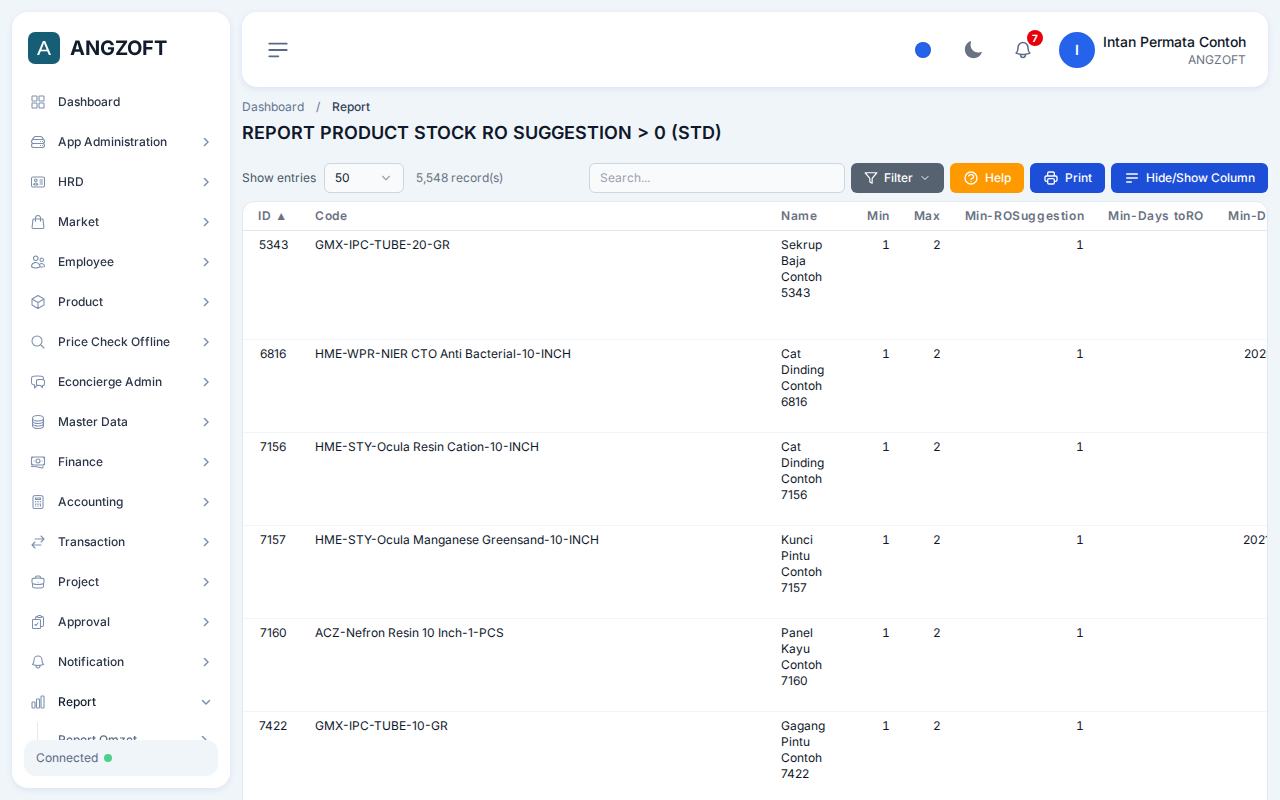Click the Hide/Show Column button
The image size is (1280, 800).
pyautogui.click(x=1189, y=178)
